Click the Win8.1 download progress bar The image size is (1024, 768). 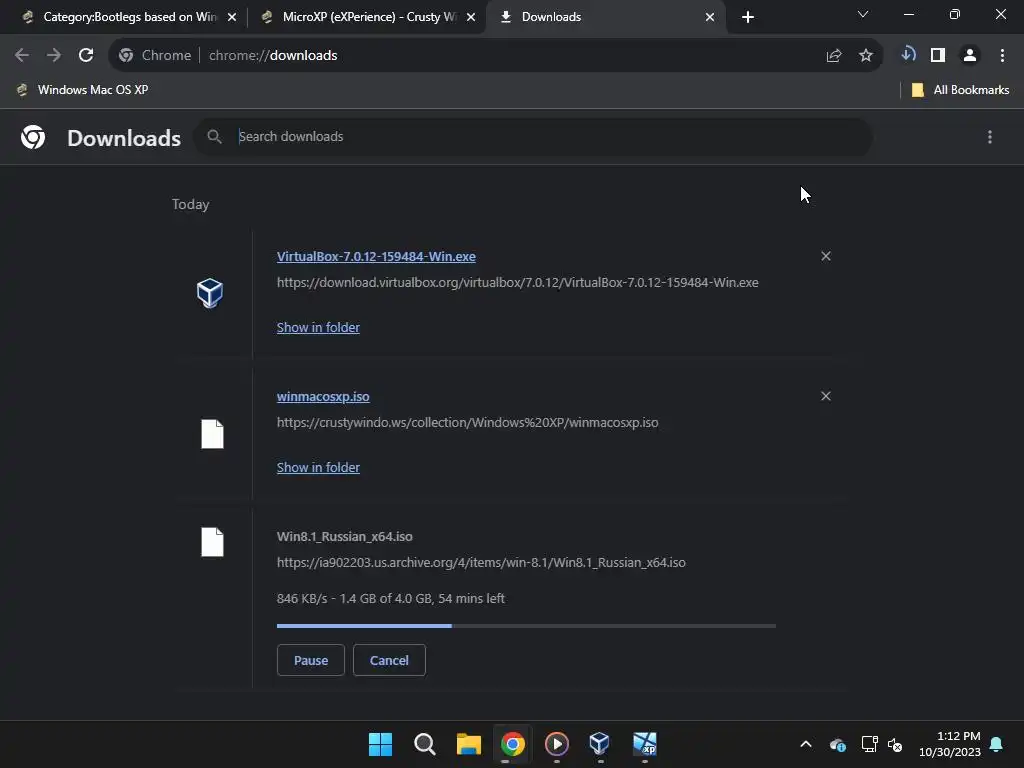526,626
